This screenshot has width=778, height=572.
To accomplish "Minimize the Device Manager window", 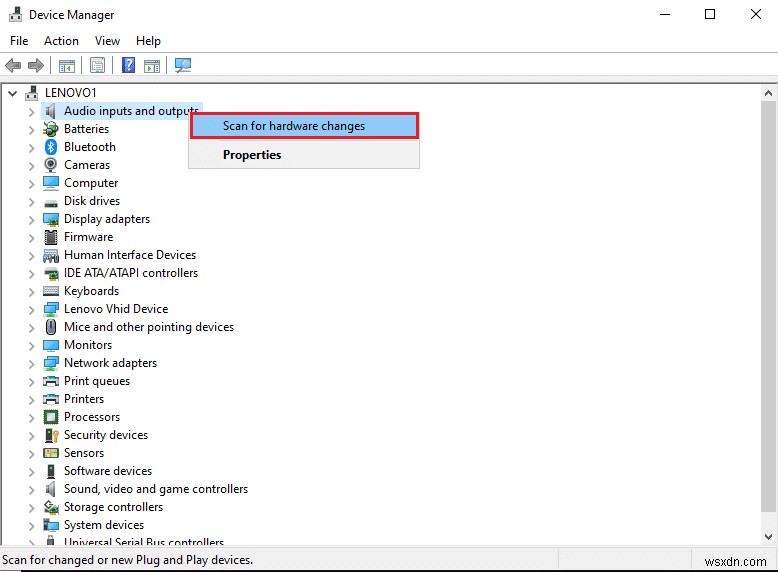I will [665, 14].
